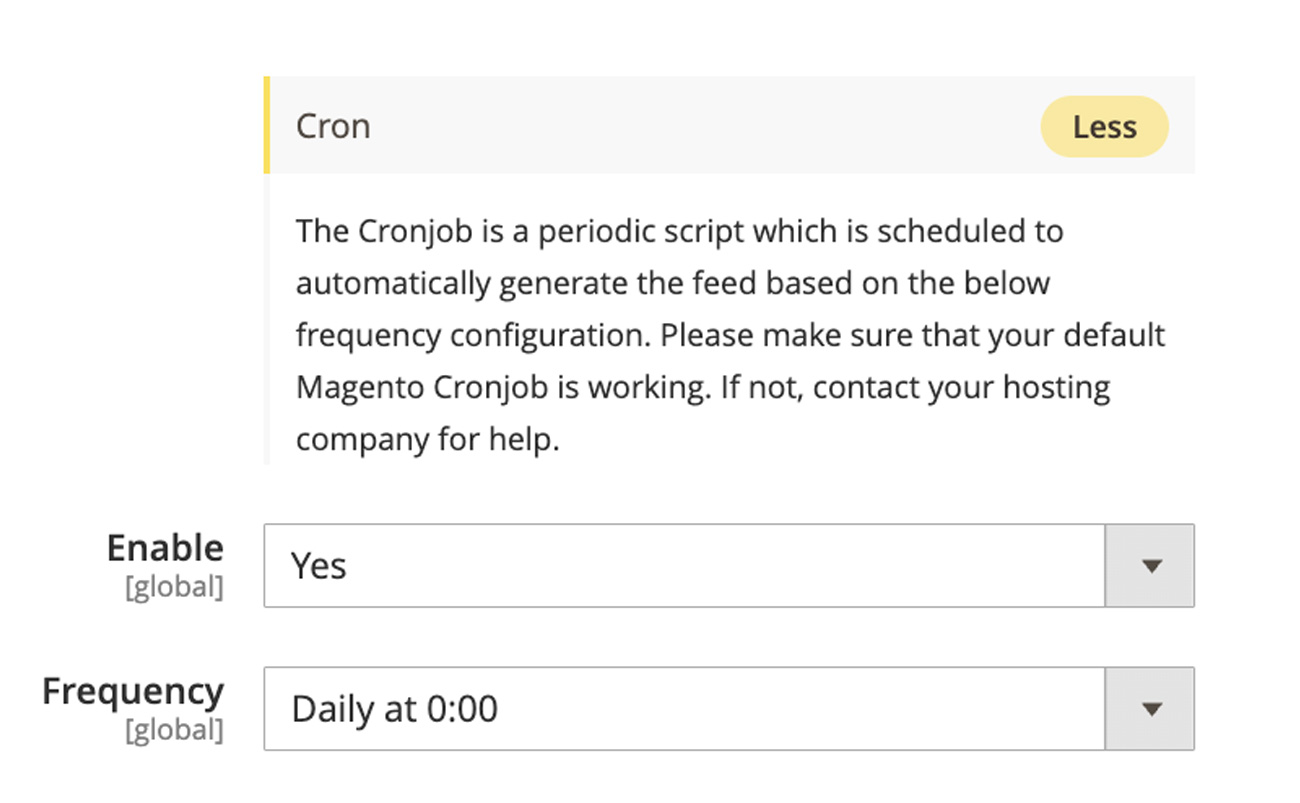Click the gray left border of description
1300x803 pixels.
[x=267, y=320]
